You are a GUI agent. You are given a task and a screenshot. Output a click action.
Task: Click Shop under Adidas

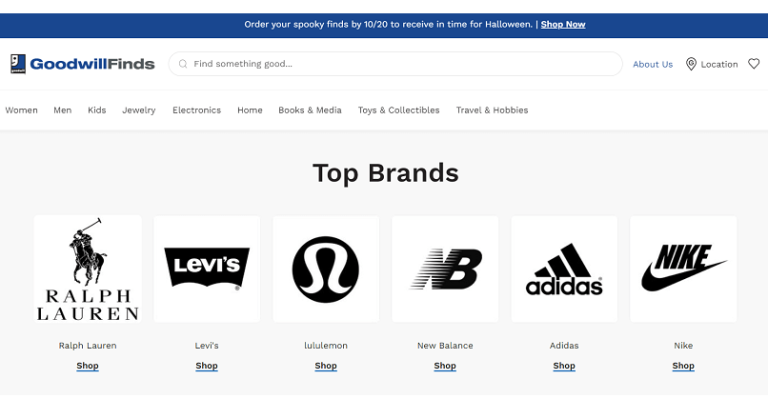[564, 366]
